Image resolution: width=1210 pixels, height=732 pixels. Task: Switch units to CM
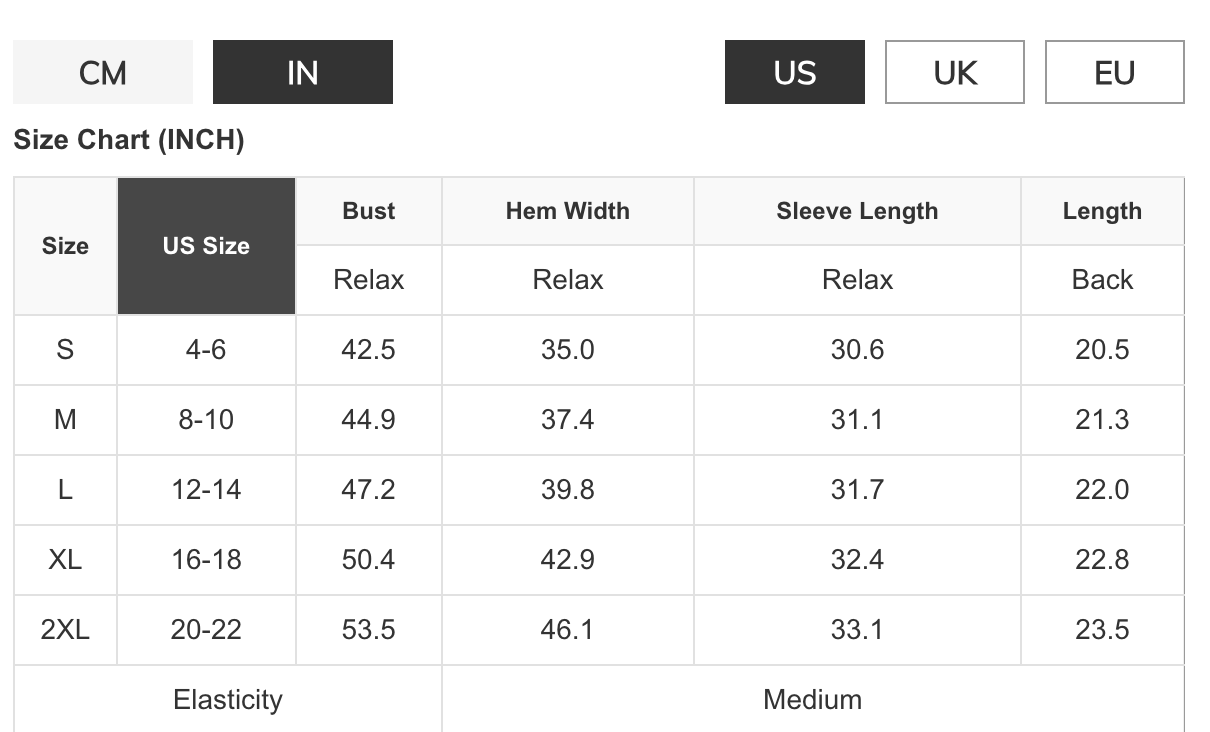click(103, 72)
